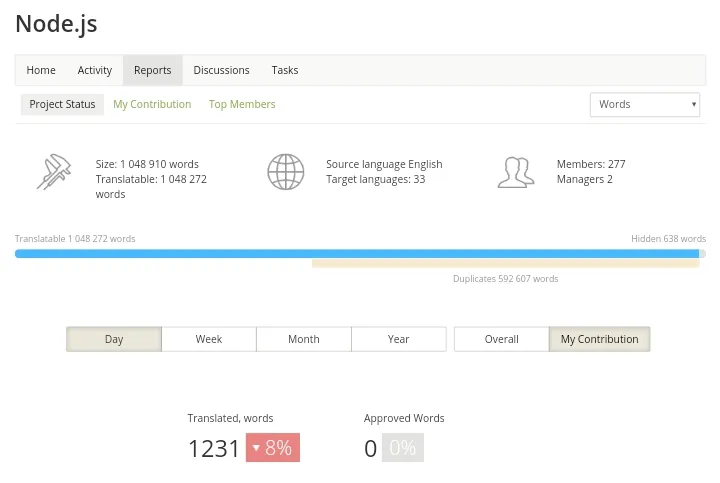Screen dimensions: 720x483
Task: Click "Target languages: 33" text
Action: (376, 180)
